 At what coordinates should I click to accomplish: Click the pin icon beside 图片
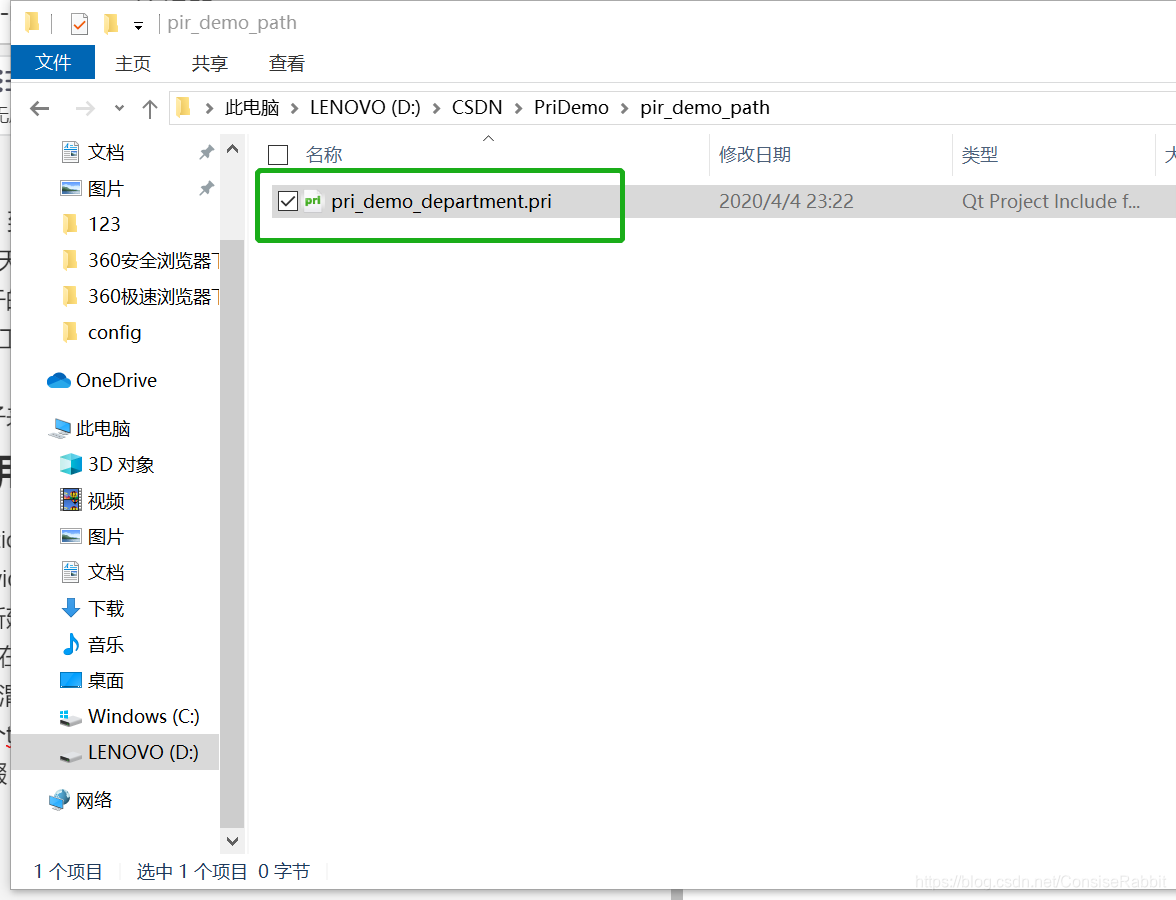[206, 188]
